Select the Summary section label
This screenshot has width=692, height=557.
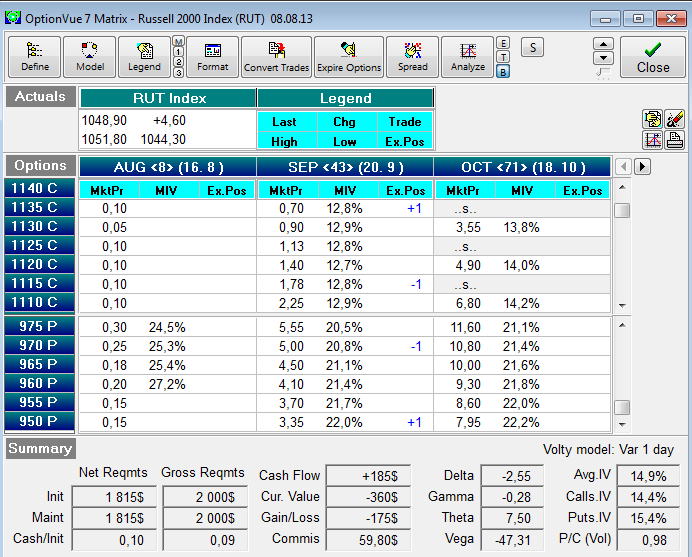click(41, 448)
